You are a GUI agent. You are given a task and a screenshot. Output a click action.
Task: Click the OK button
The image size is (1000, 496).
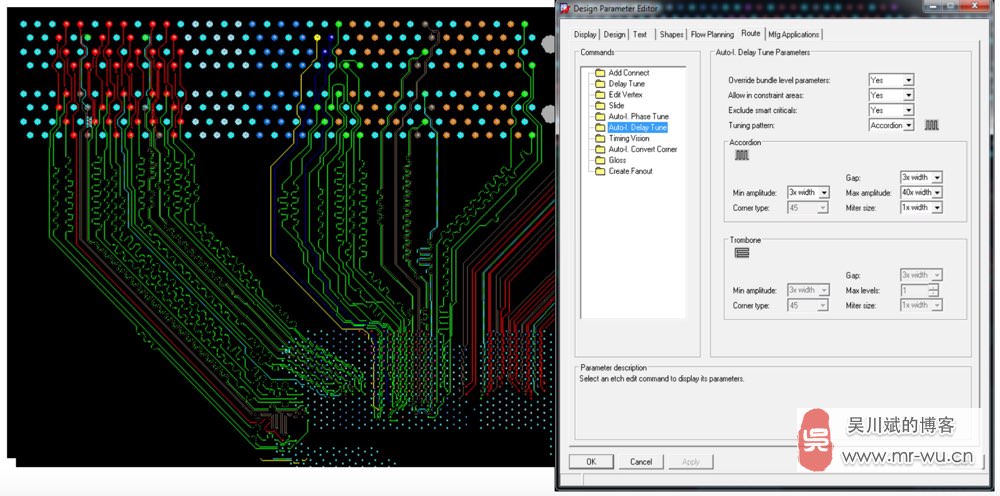coord(591,462)
